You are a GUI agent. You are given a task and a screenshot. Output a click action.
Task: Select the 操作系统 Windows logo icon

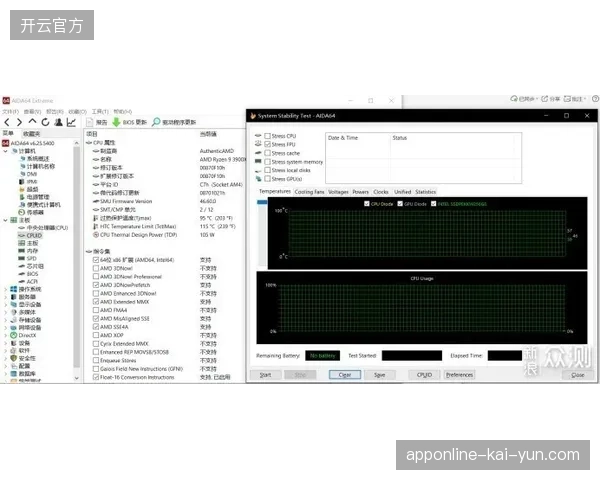14,289
